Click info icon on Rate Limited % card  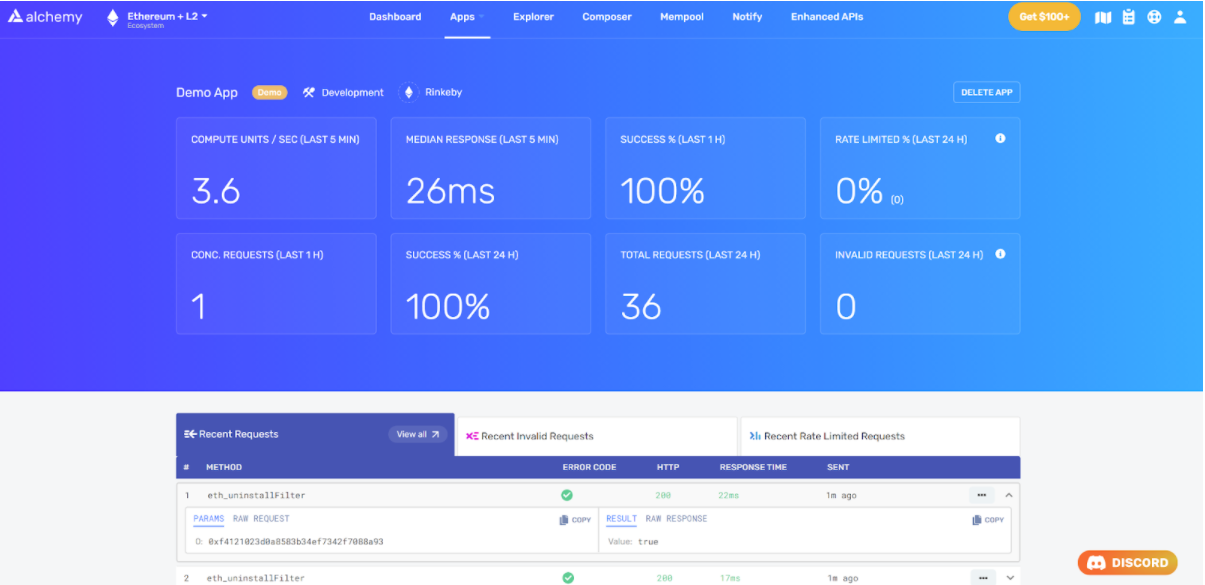(1000, 139)
